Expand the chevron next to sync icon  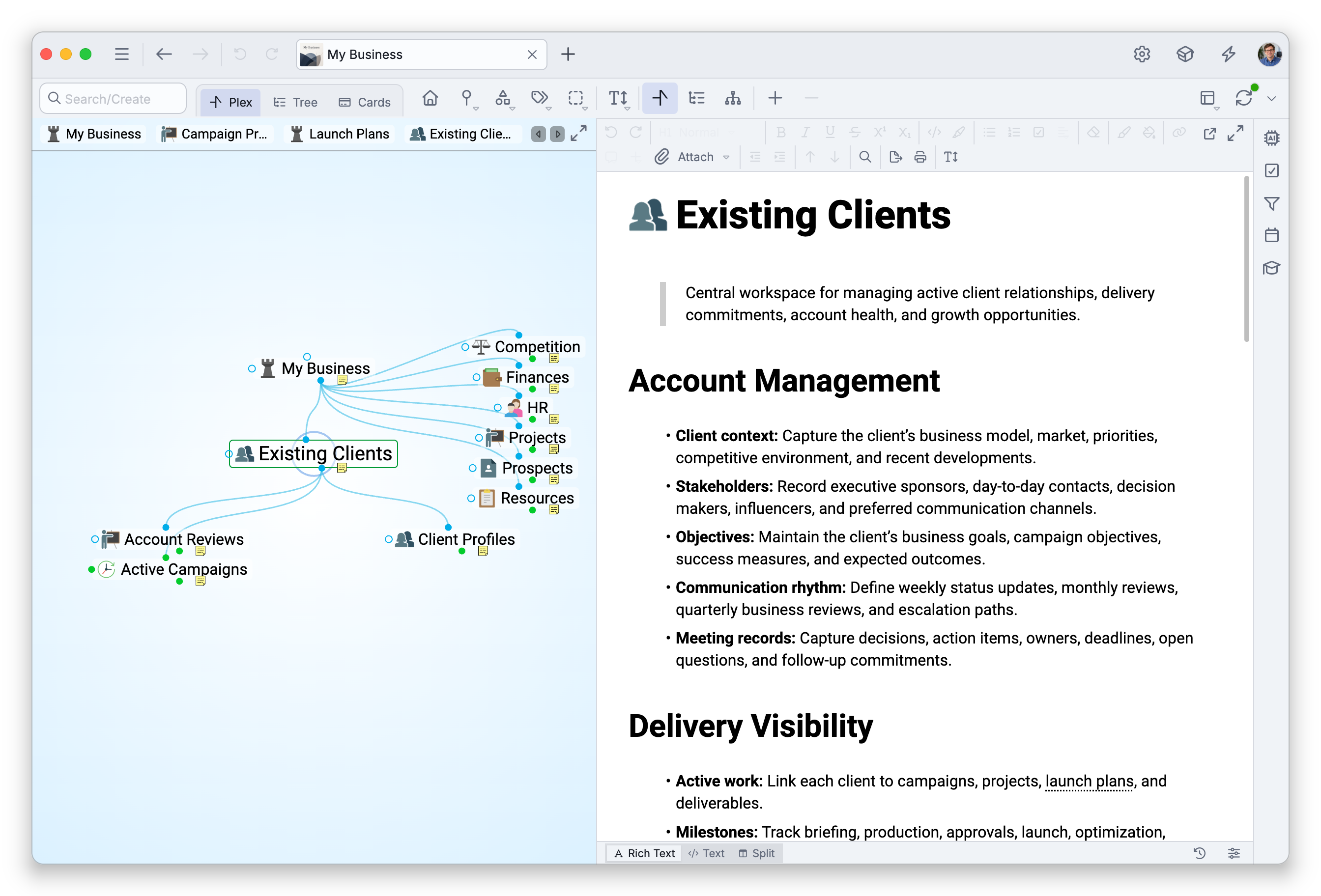pyautogui.click(x=1271, y=99)
